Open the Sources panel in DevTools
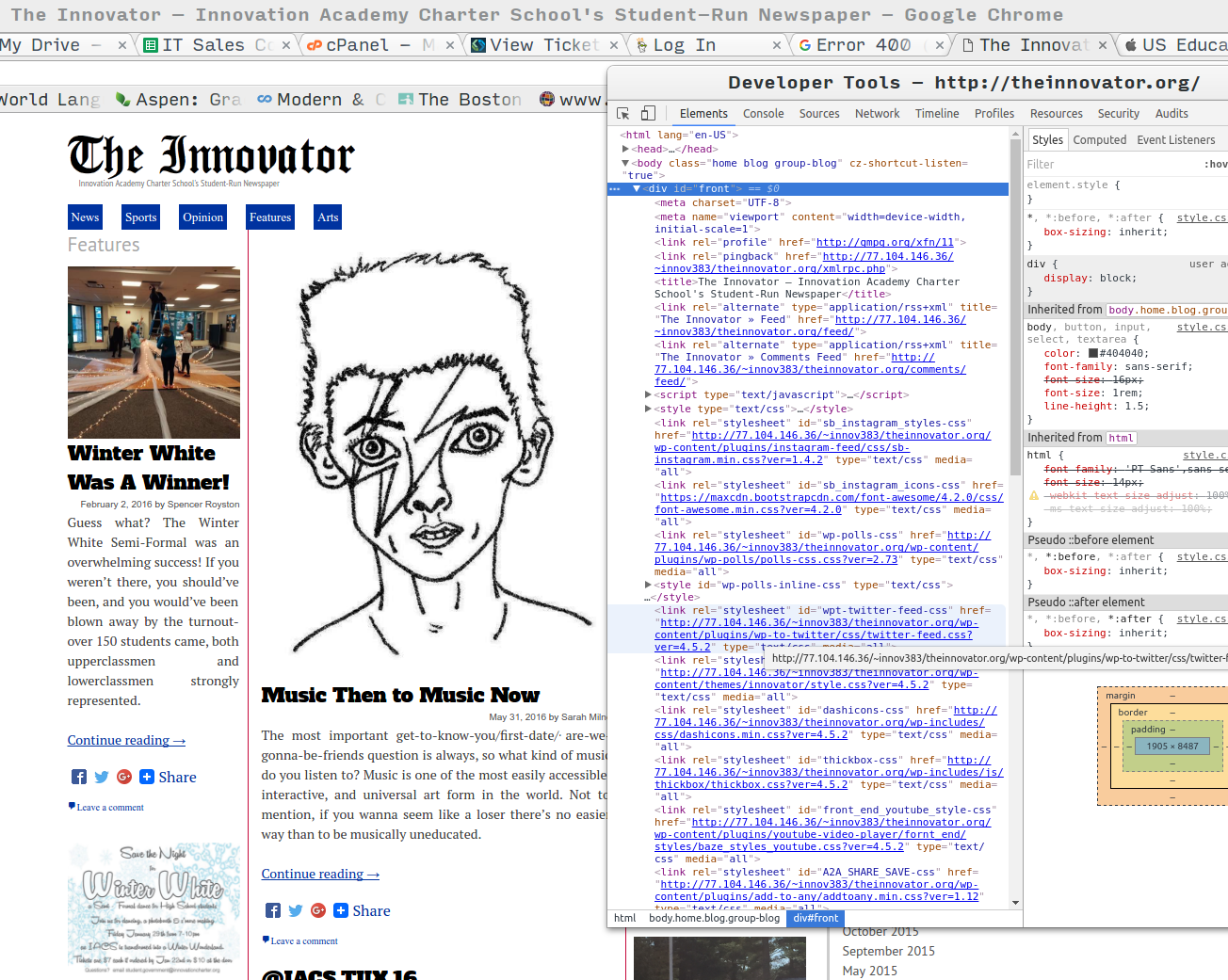Image resolution: width=1228 pixels, height=980 pixels. (819, 113)
